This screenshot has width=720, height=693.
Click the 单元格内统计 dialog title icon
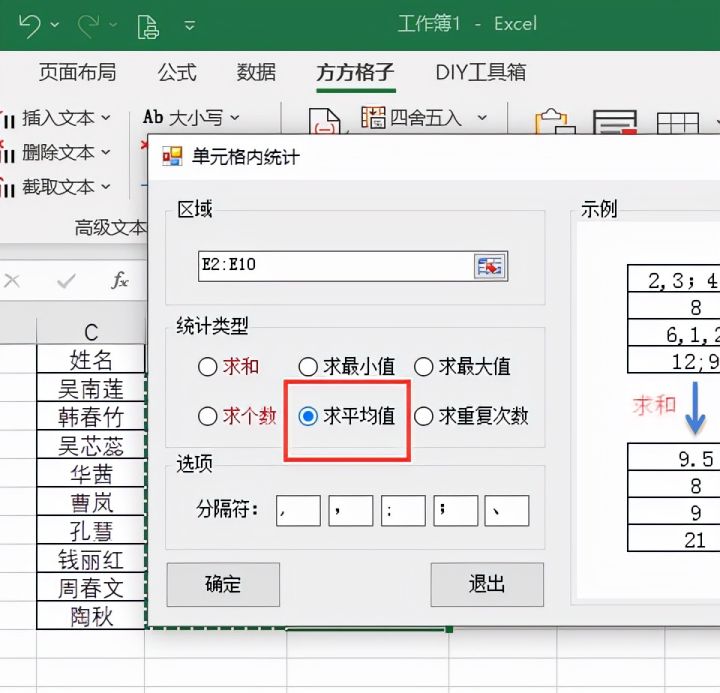(x=172, y=157)
